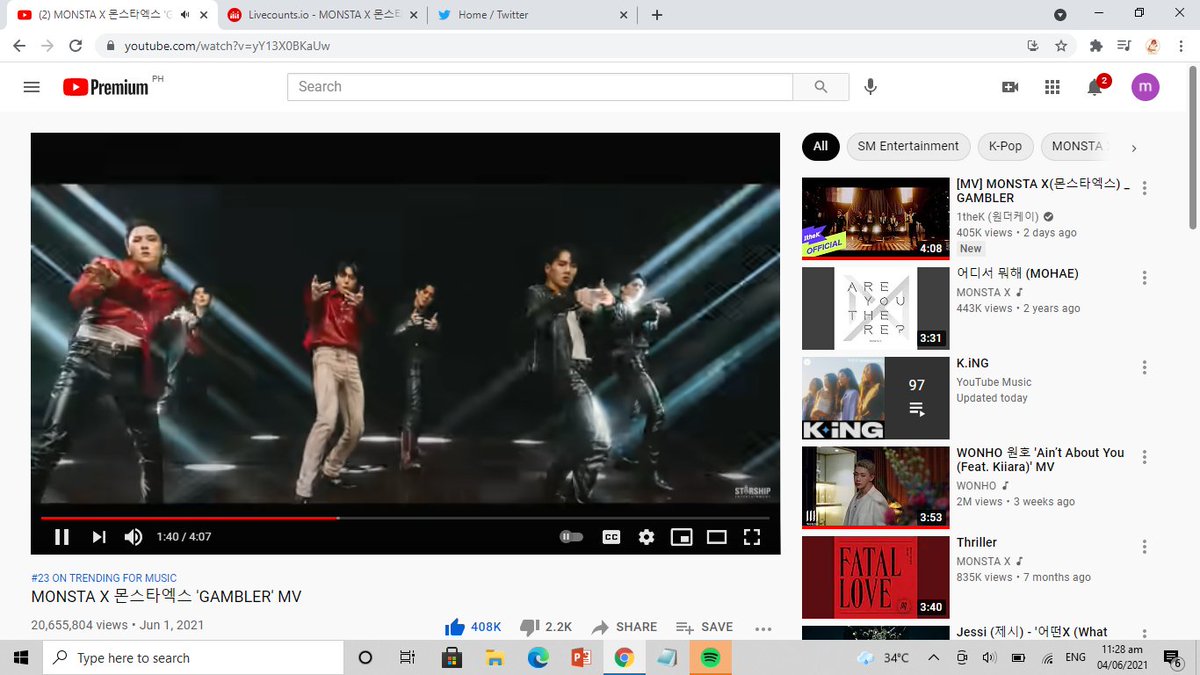Image resolution: width=1200 pixels, height=675 pixels.
Task: Open notifications bell with 2 alerts
Action: (1096, 86)
